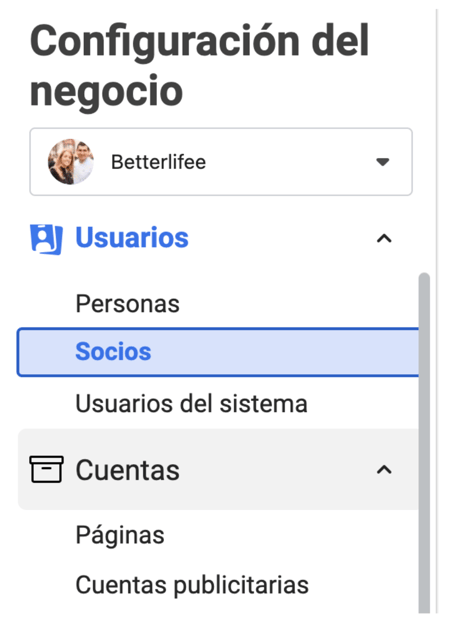Open the business selector caret arrow
This screenshot has height=632, width=460.
[382, 162]
